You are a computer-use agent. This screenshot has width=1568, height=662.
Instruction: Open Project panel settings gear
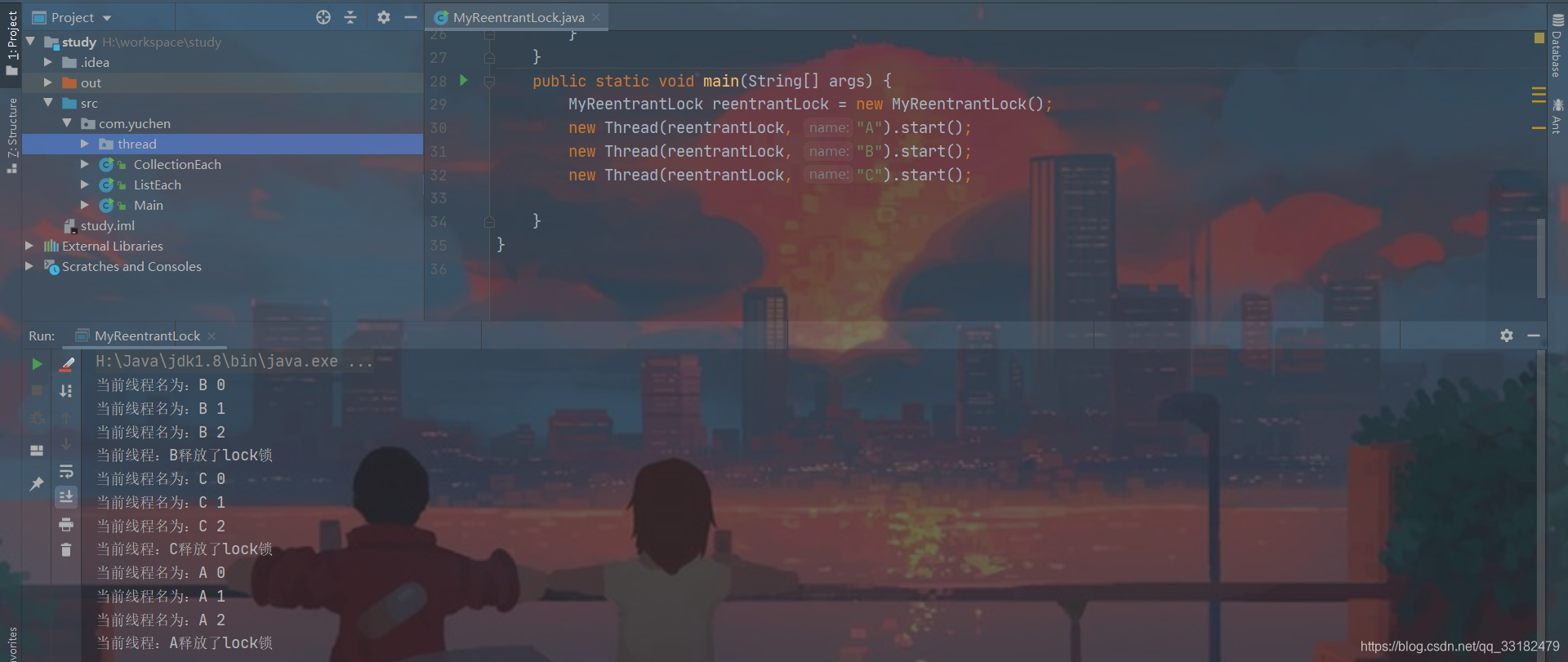click(383, 17)
